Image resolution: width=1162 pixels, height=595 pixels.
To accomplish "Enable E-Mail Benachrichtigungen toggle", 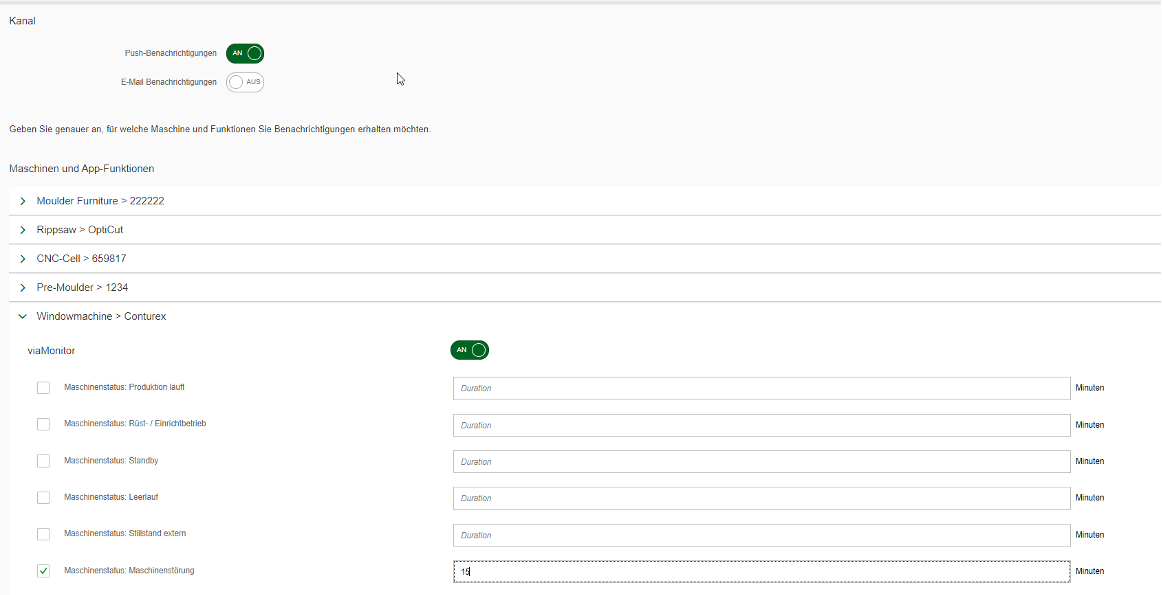I will click(x=245, y=82).
